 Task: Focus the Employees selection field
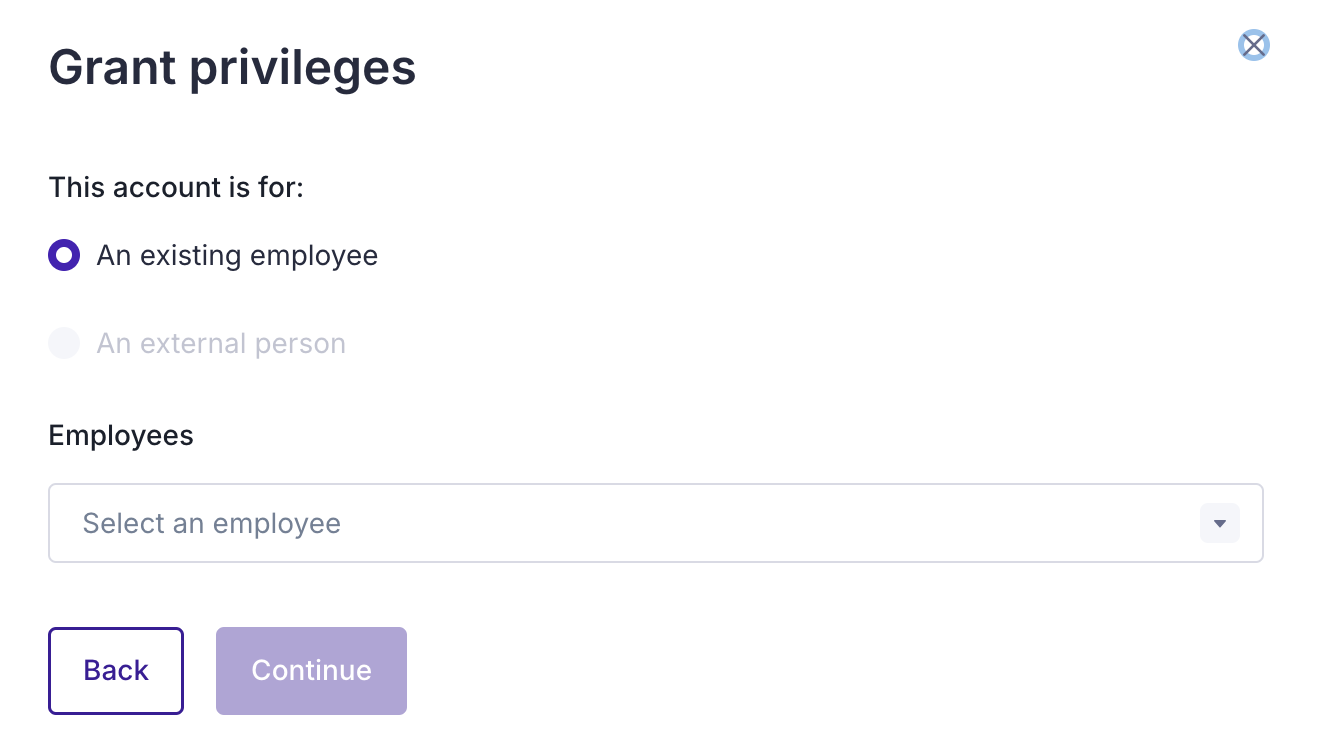click(x=655, y=523)
